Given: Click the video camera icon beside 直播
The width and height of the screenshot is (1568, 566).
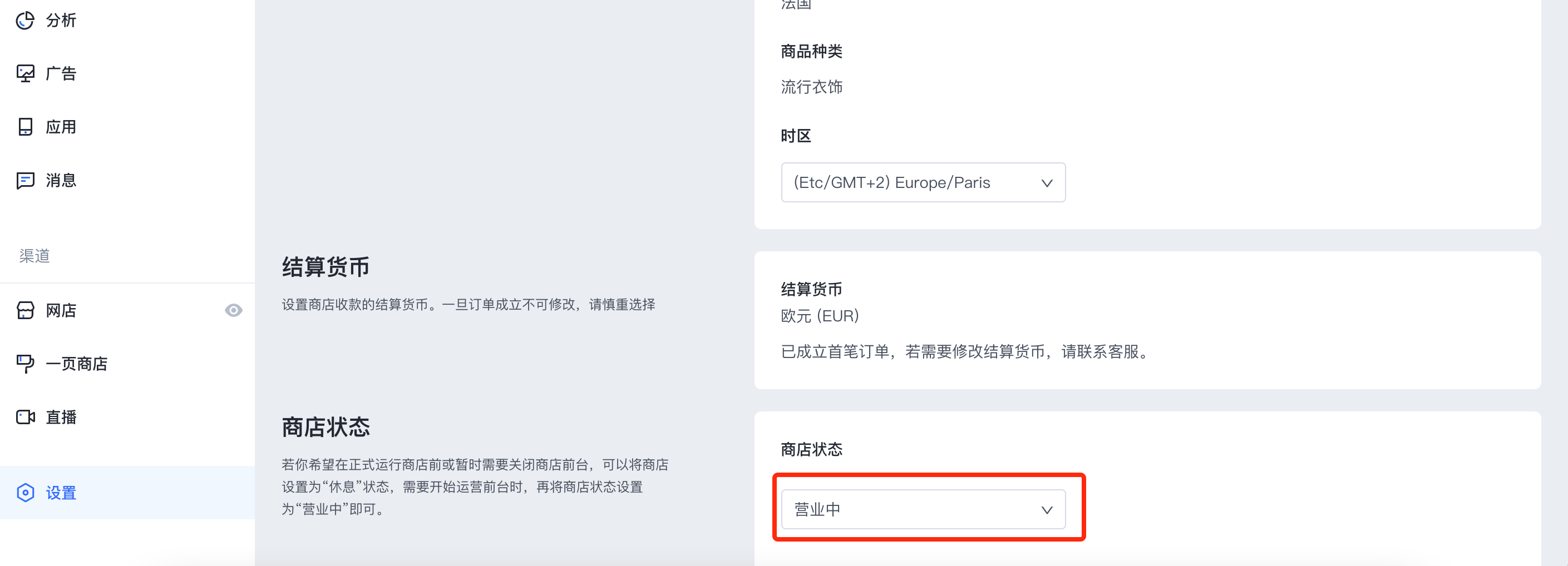Looking at the screenshot, I should 25,417.
